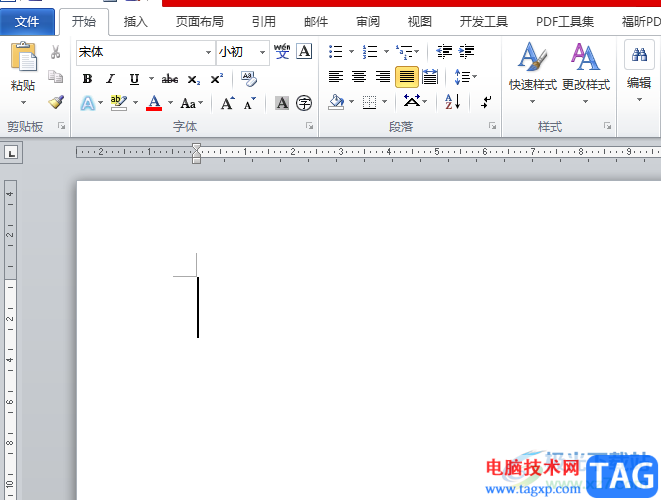This screenshot has height=500, width=661.
Task: Click the shading paint bucket icon
Action: click(x=336, y=102)
